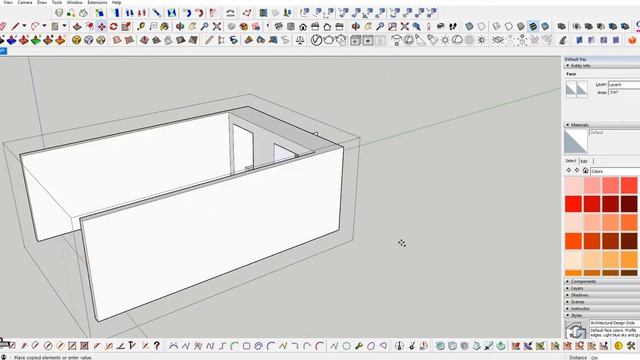This screenshot has width=640, height=360.
Task: Click the blue sandbox terrain icon
Action: pyautogui.click(x=11, y=40)
